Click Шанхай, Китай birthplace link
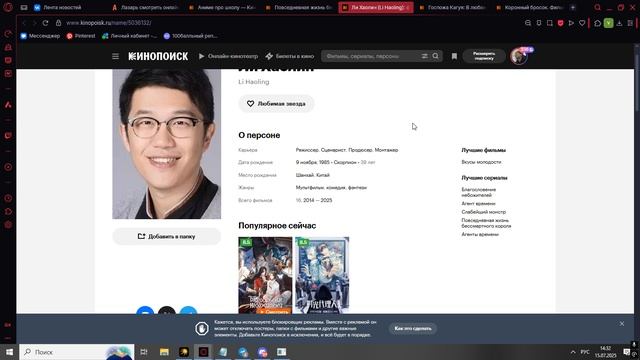 (x=313, y=175)
